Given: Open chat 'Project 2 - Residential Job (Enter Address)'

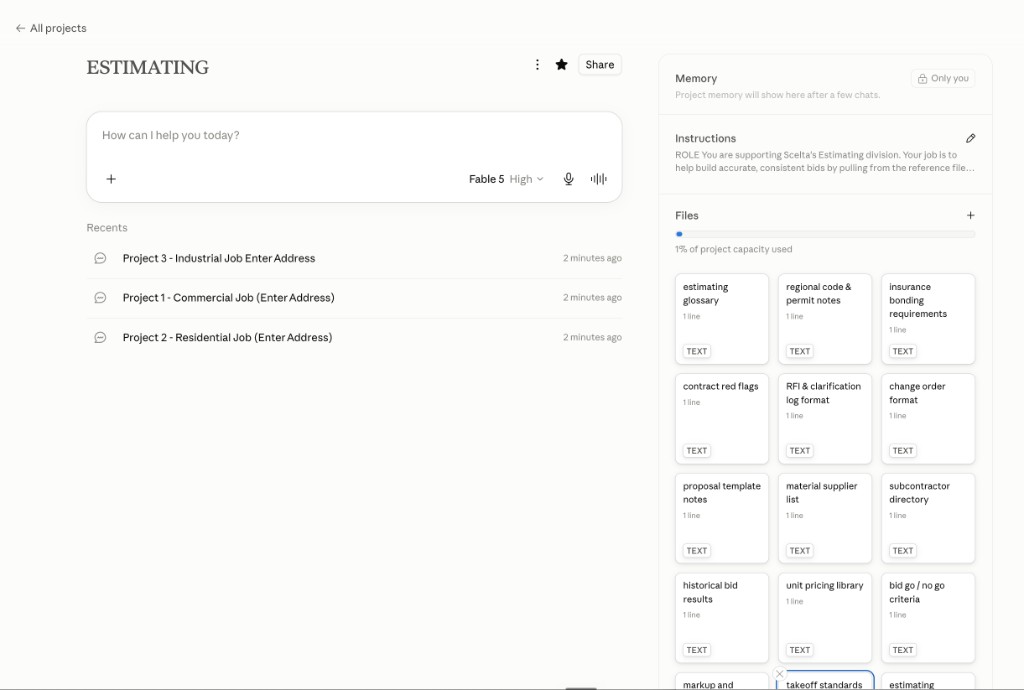Looking at the screenshot, I should click(x=354, y=337).
